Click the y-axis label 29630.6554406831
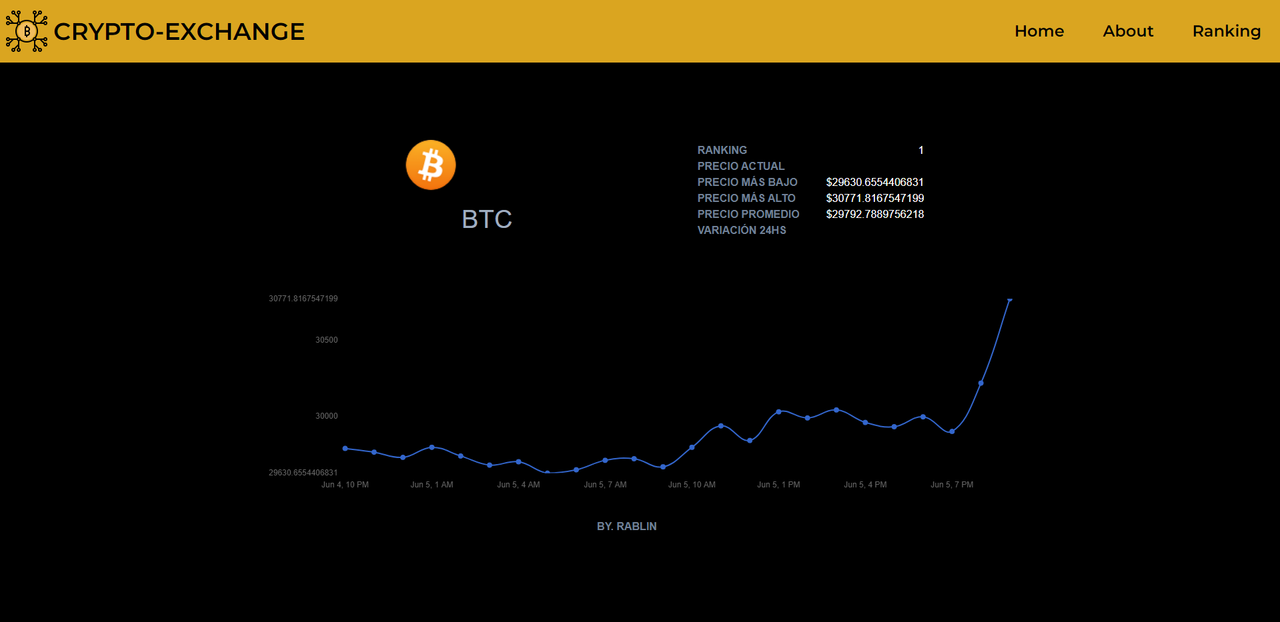This screenshot has width=1280, height=622. [303, 473]
